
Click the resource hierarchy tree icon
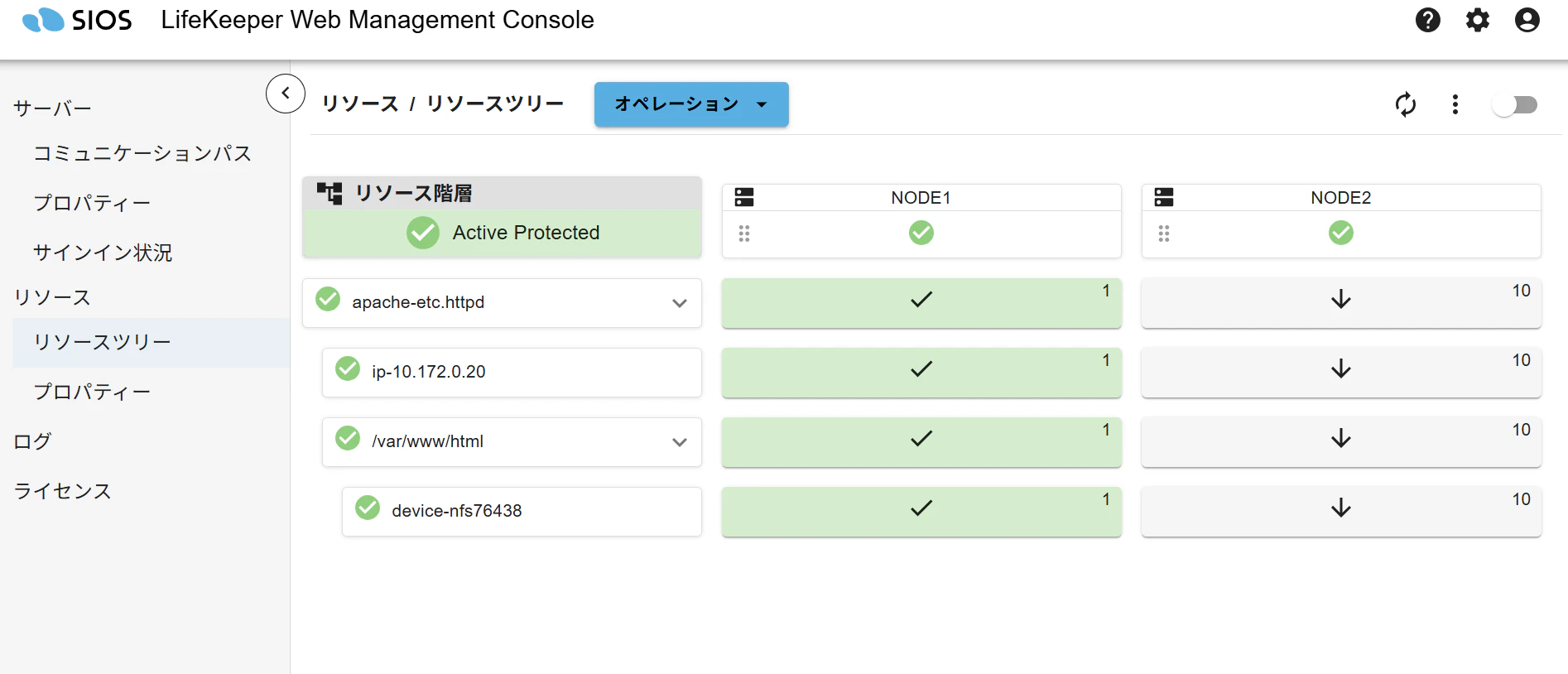click(x=329, y=194)
